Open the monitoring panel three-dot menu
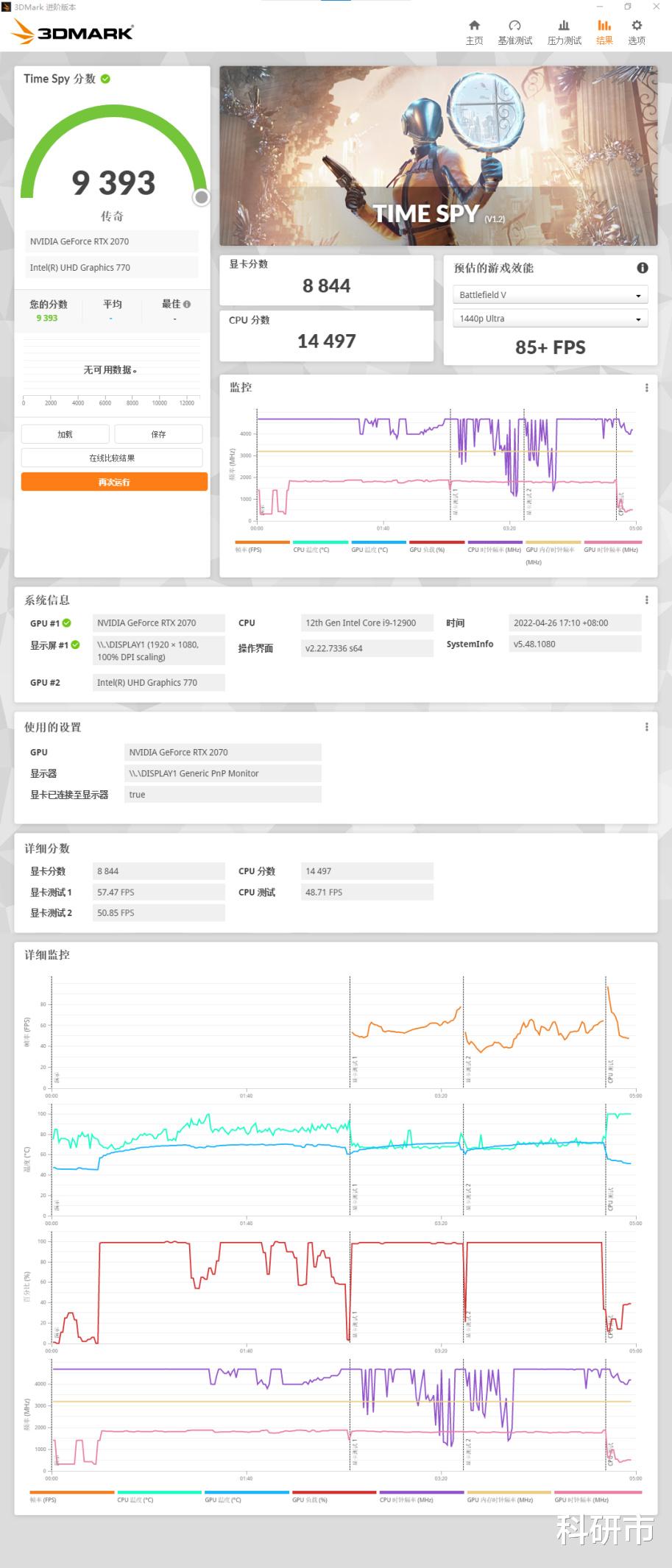 tap(647, 388)
